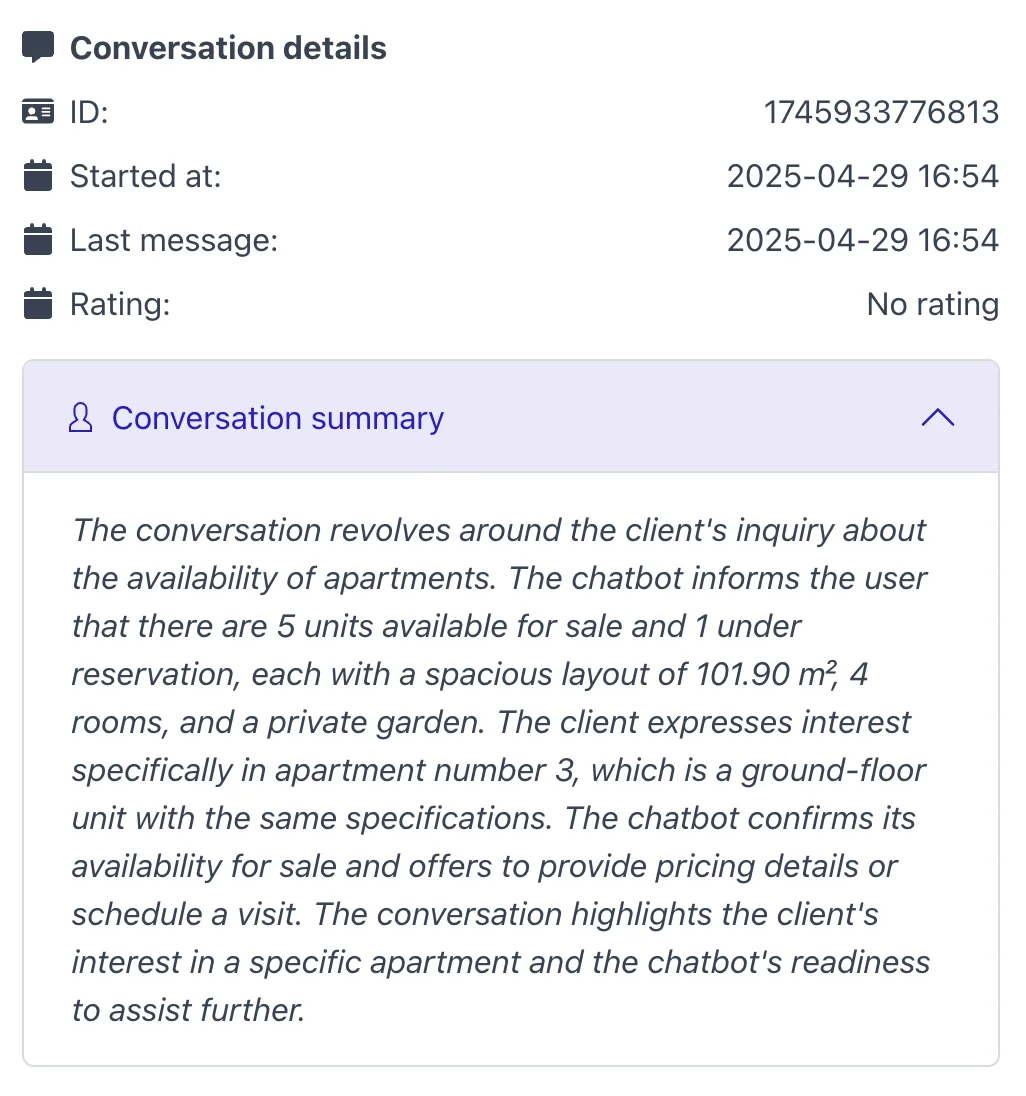Click the empty area of the summary header bar
Viewport: 1026px width, 1096px height.
680,418
